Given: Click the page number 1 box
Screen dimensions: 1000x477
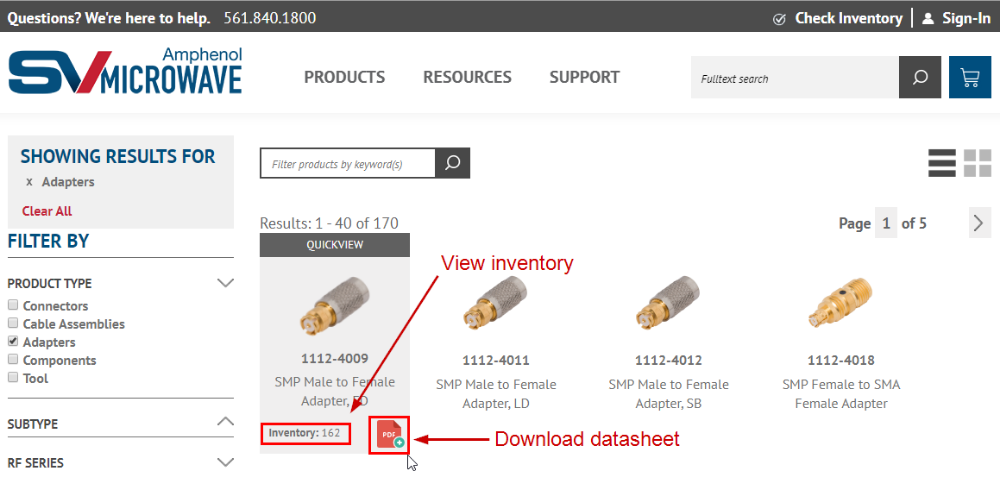Looking at the screenshot, I should [x=886, y=223].
